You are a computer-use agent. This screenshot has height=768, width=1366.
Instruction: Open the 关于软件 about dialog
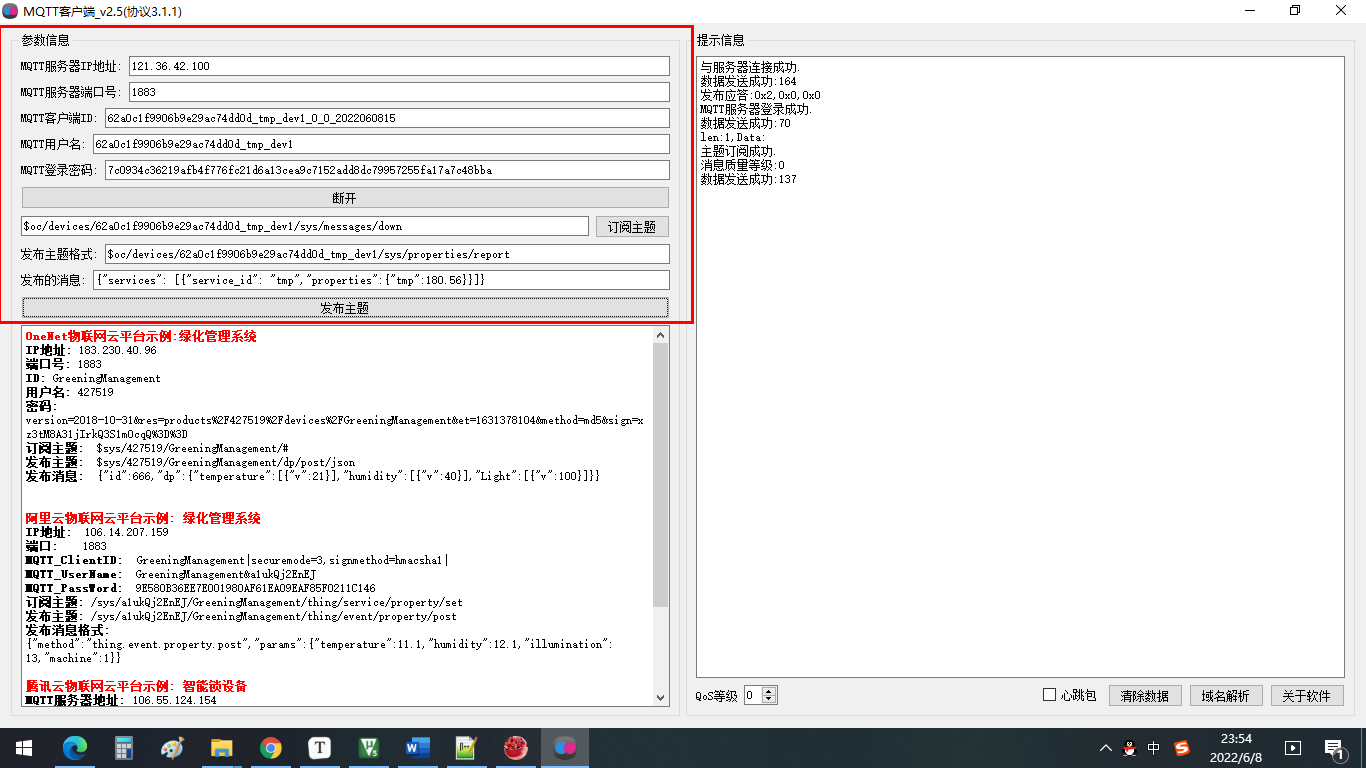pos(1307,696)
